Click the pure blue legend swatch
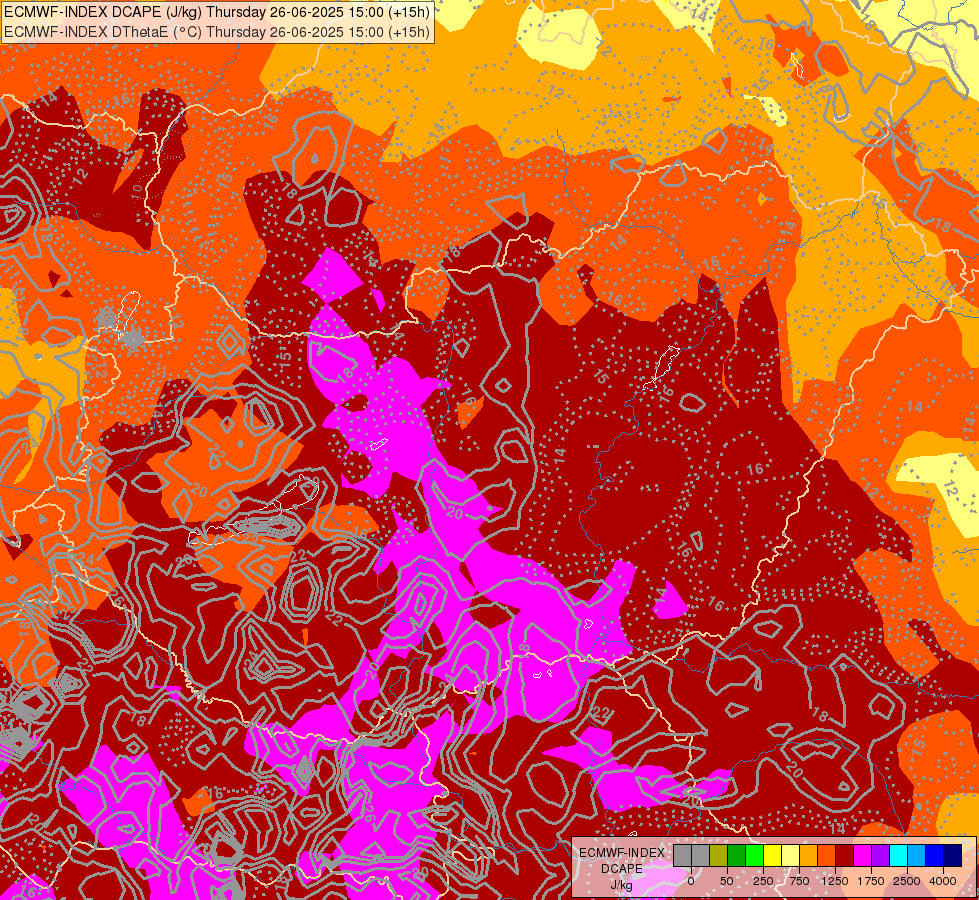The width and height of the screenshot is (979, 900). pyautogui.click(x=935, y=855)
